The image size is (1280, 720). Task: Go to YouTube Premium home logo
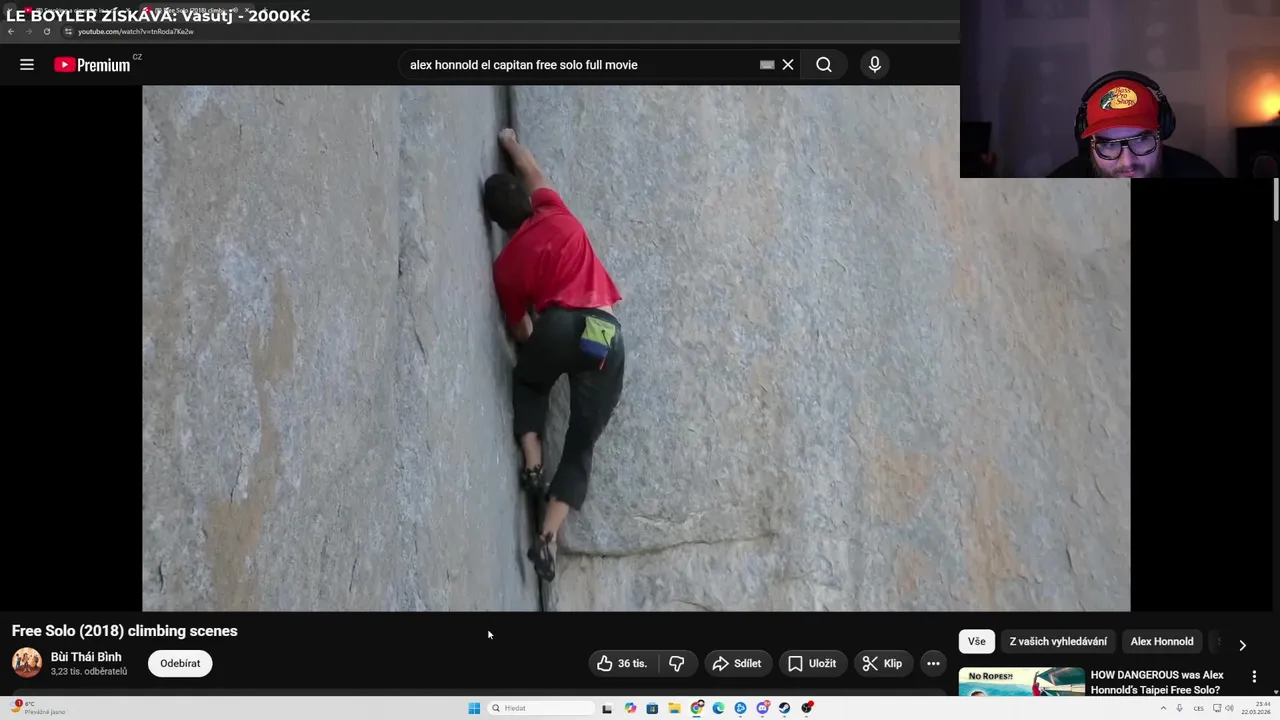pos(92,65)
